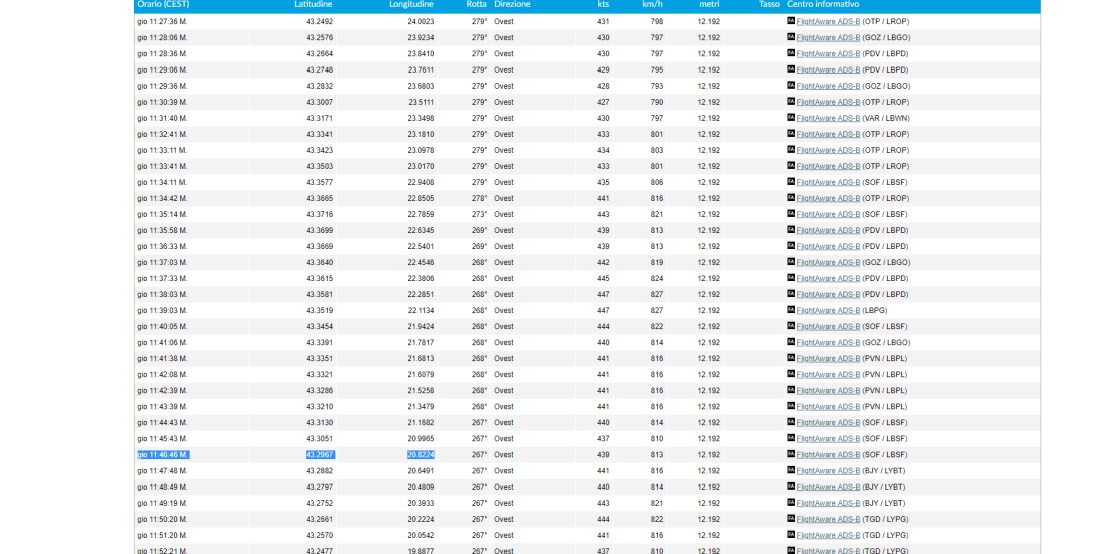Open FlightAware ADS-B link in the 11:48:49 row
The width and height of the screenshot is (1100, 554).
[828, 487]
